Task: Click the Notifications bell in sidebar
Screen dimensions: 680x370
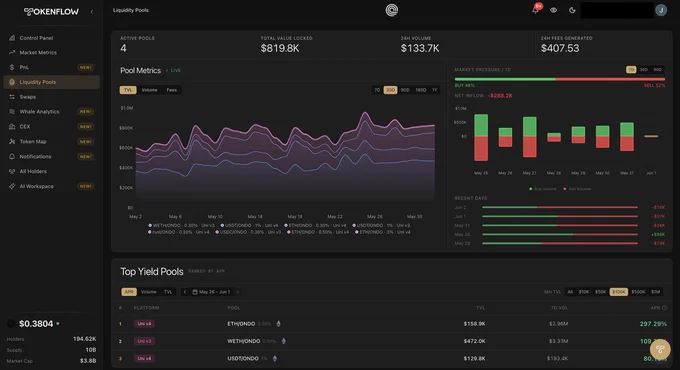Action: [x=12, y=156]
